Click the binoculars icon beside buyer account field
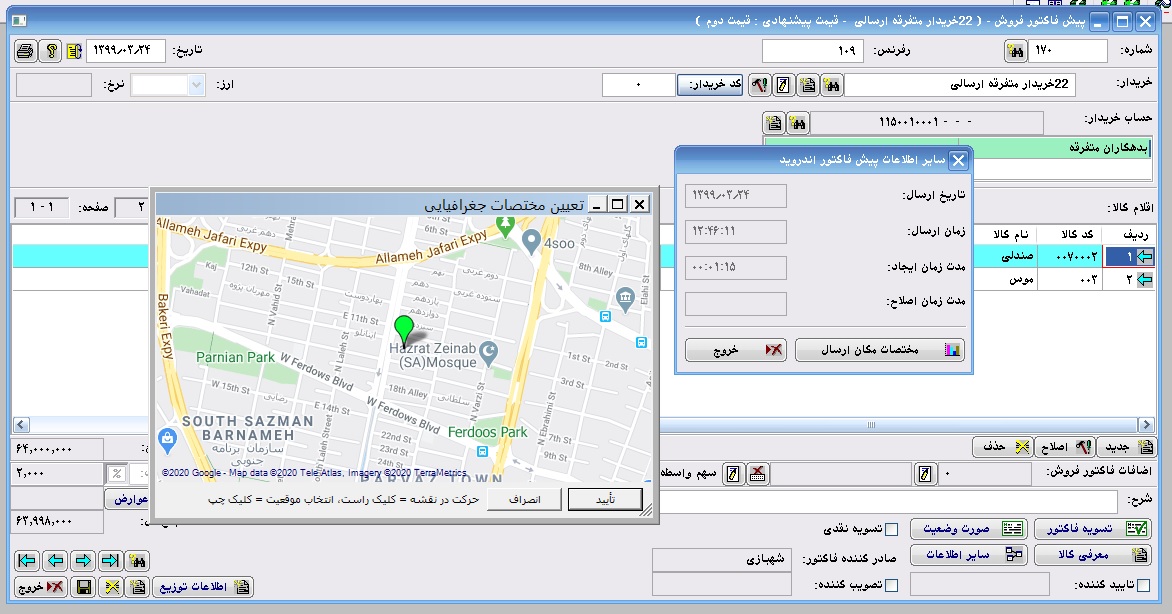This screenshot has width=1172, height=614. tap(797, 123)
